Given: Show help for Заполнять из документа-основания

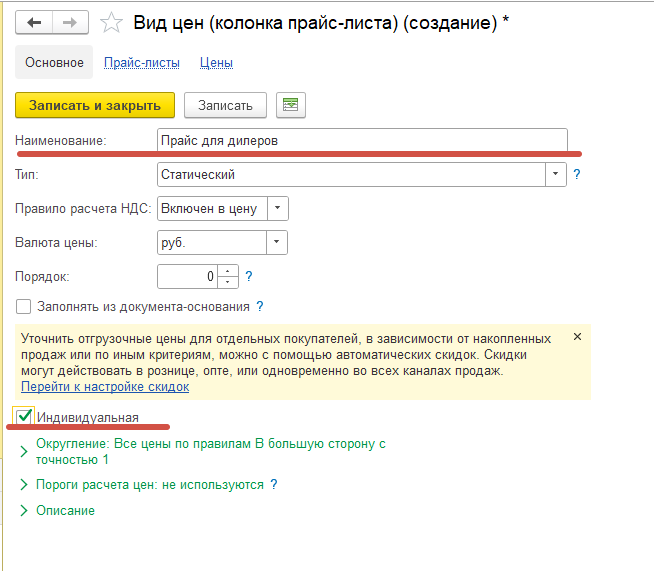Looking at the screenshot, I should click(x=259, y=307).
